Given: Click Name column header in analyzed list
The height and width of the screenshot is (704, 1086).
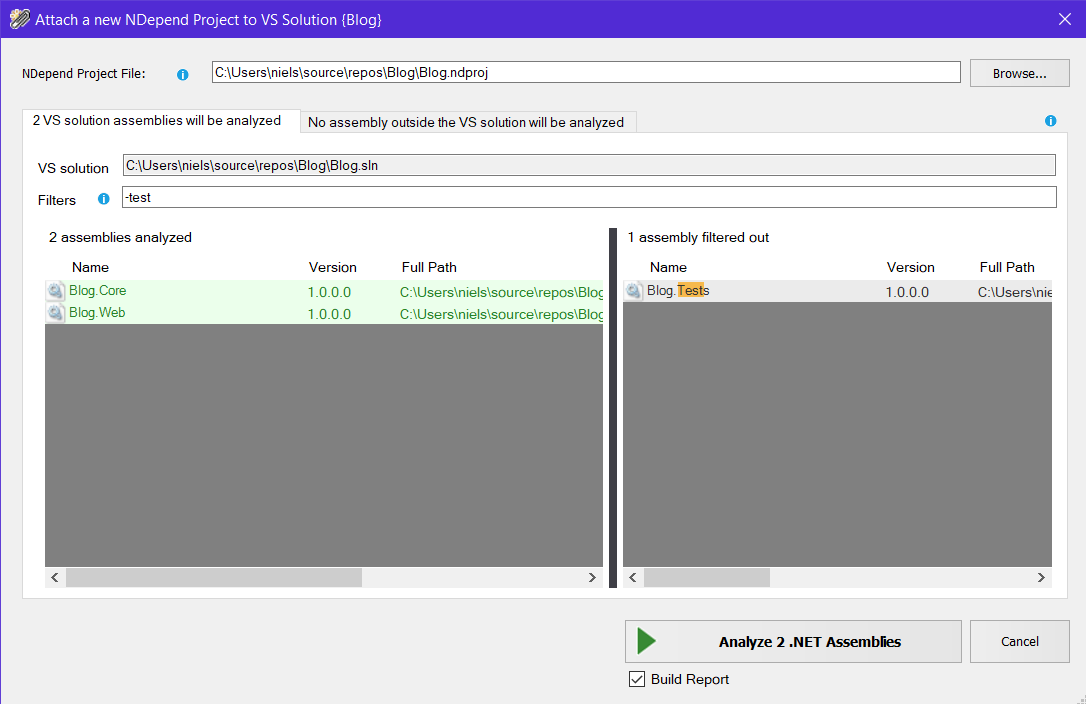Looking at the screenshot, I should (90, 267).
